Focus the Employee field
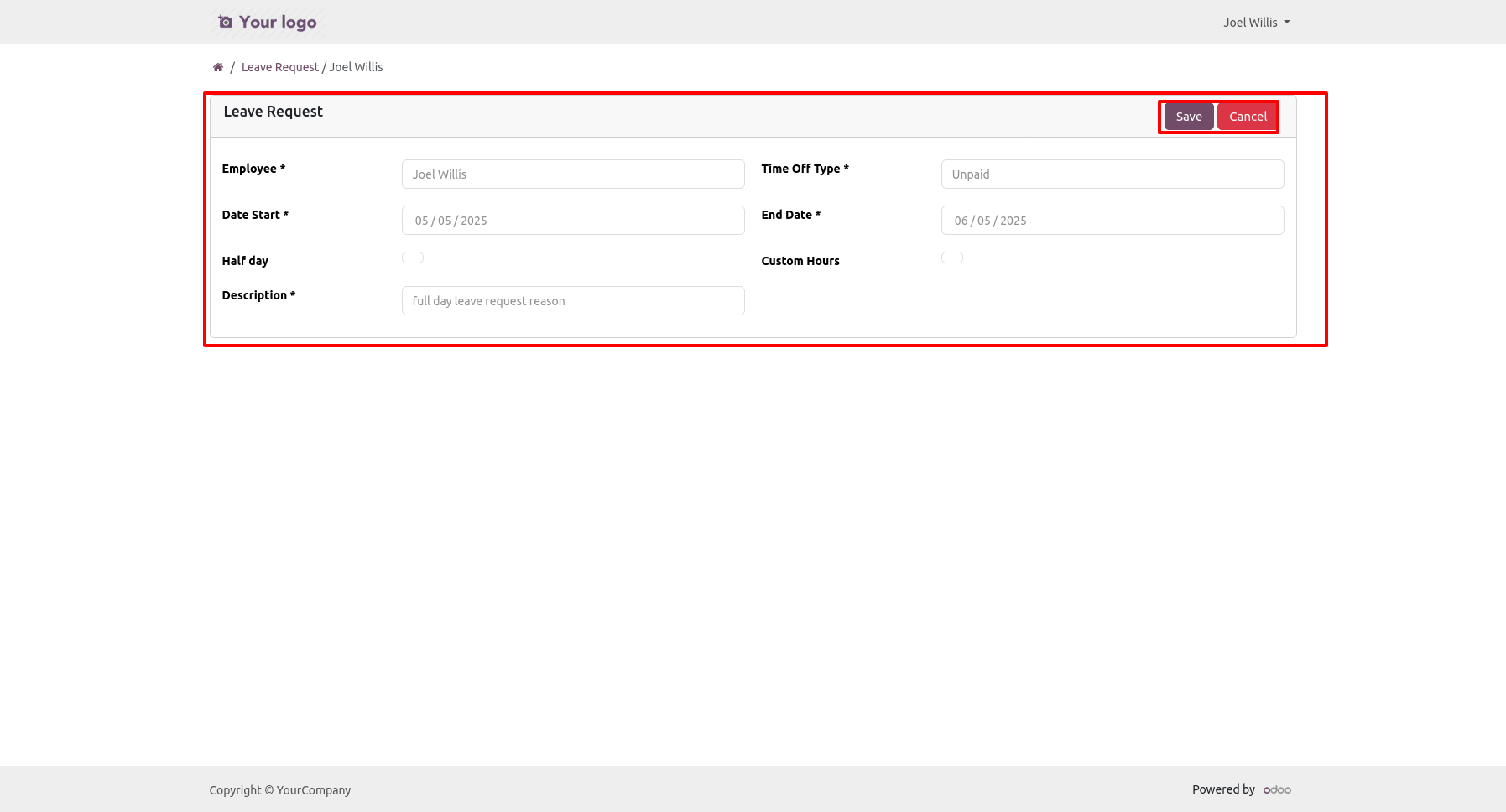 click(x=573, y=174)
